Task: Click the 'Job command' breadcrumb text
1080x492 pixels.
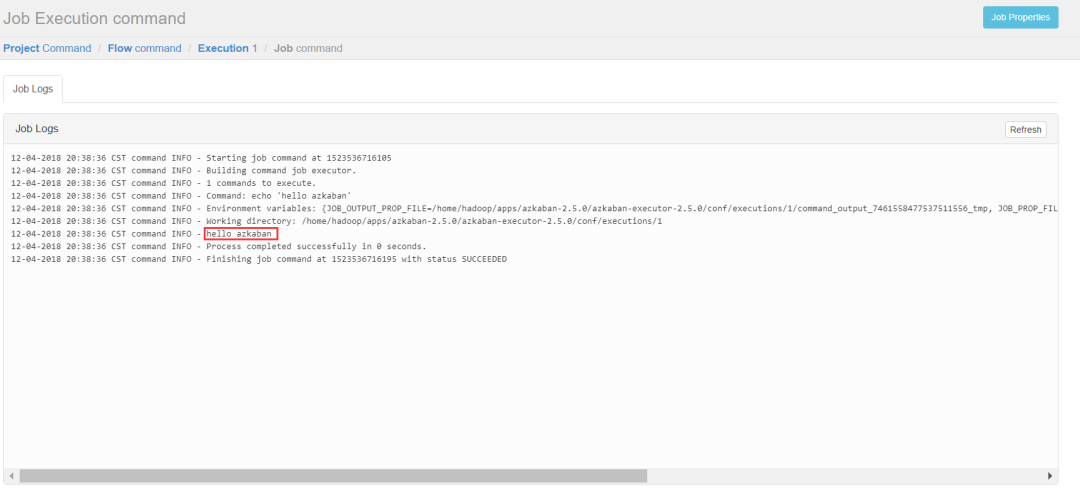Action: point(308,48)
